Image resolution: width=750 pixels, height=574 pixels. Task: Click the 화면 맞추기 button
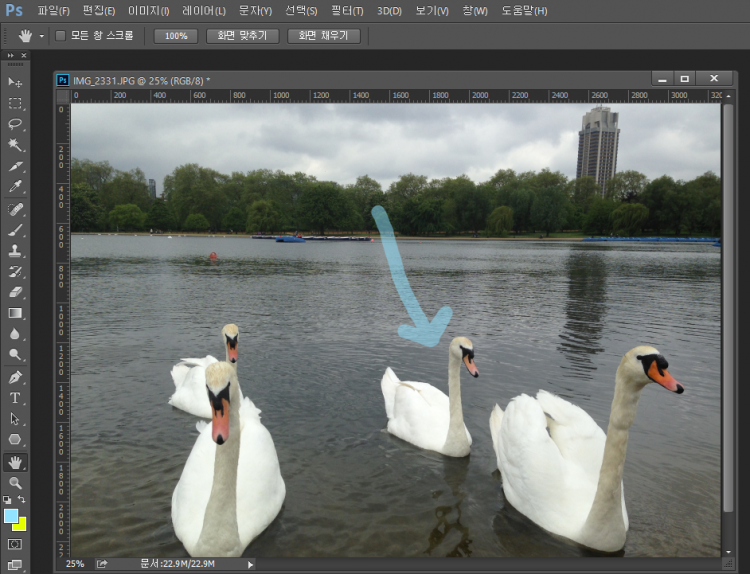pyautogui.click(x=242, y=35)
